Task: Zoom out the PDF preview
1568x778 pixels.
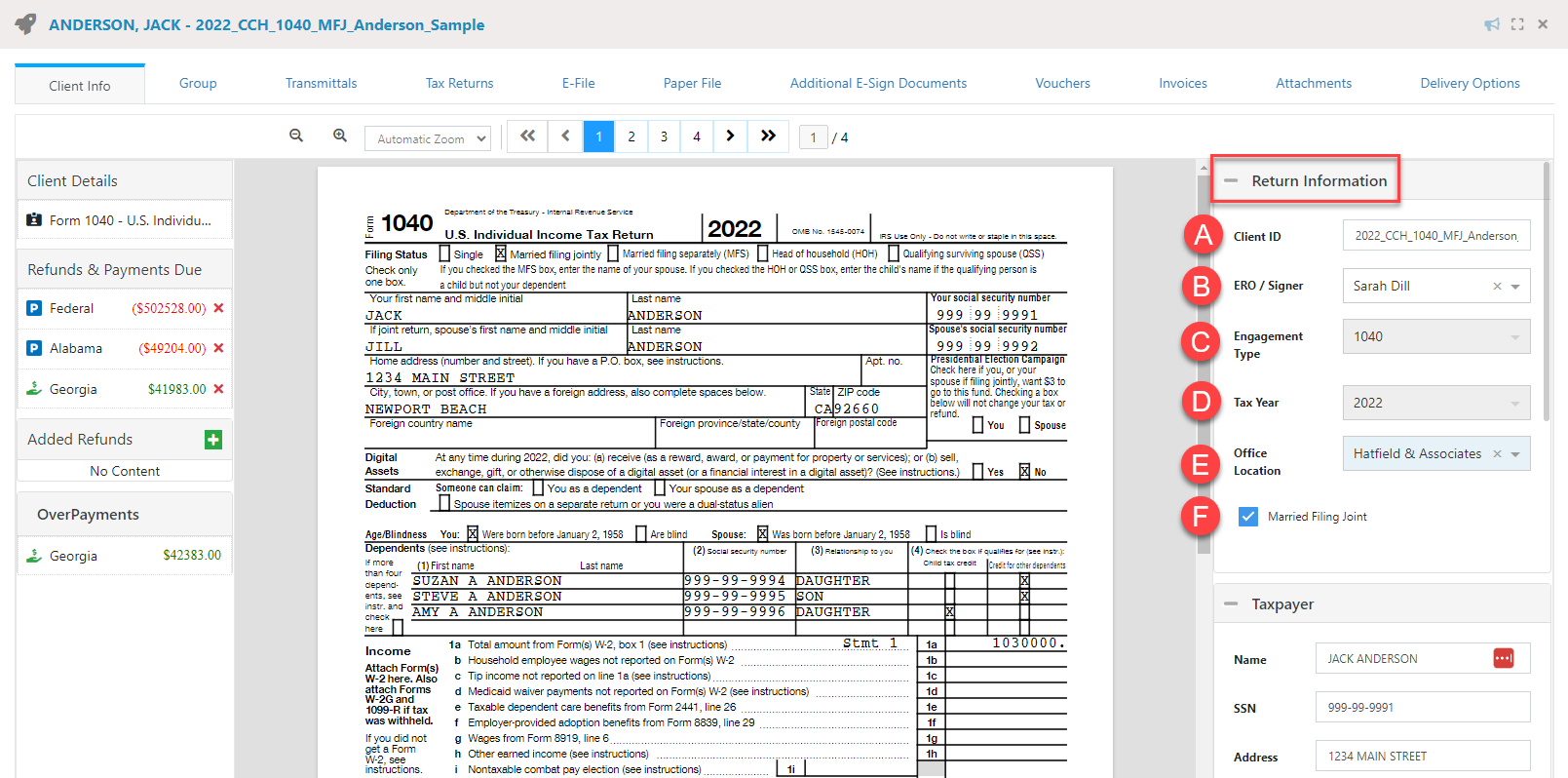Action: point(296,136)
